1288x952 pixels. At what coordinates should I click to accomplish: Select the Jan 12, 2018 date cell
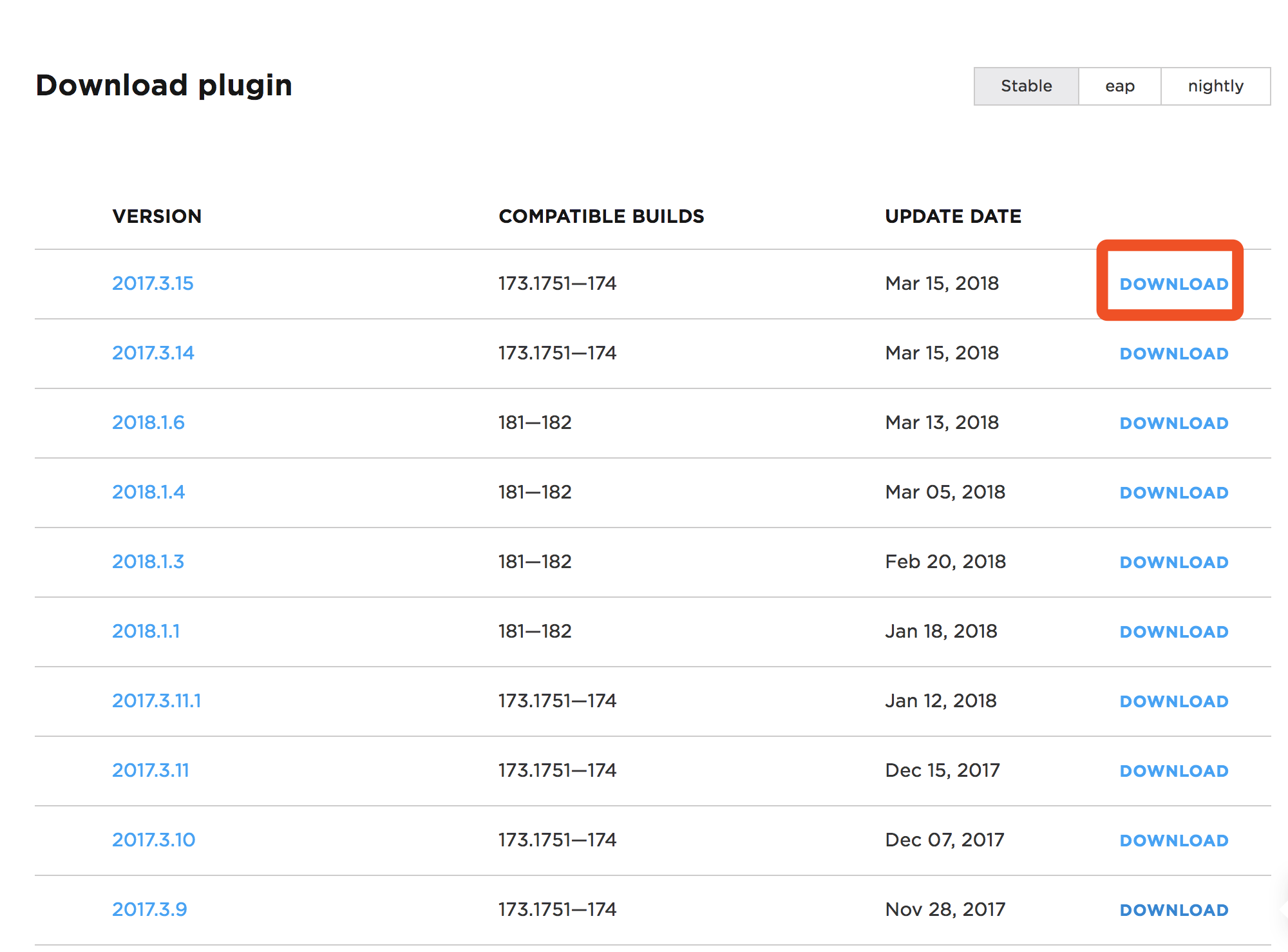click(941, 701)
